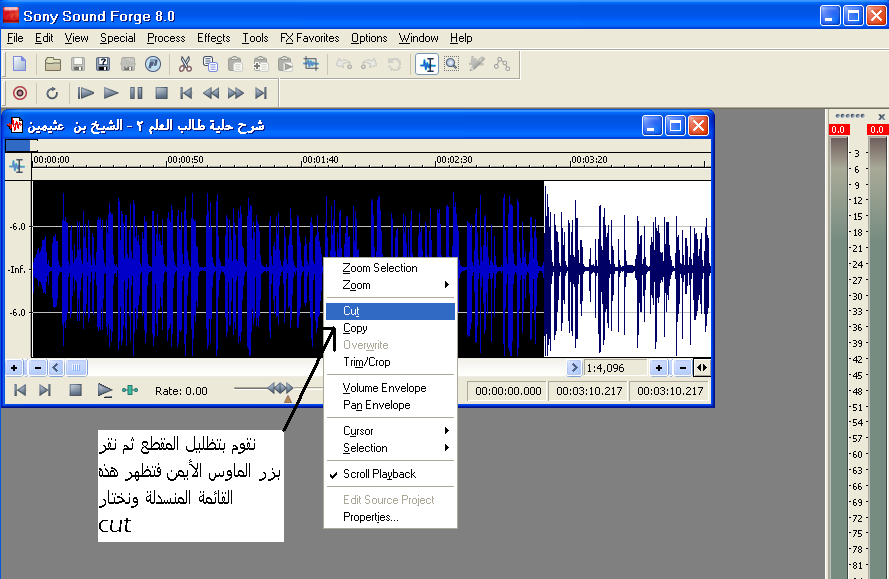
Task: Toggle the Scroll Playback checkmark
Action: click(x=390, y=474)
